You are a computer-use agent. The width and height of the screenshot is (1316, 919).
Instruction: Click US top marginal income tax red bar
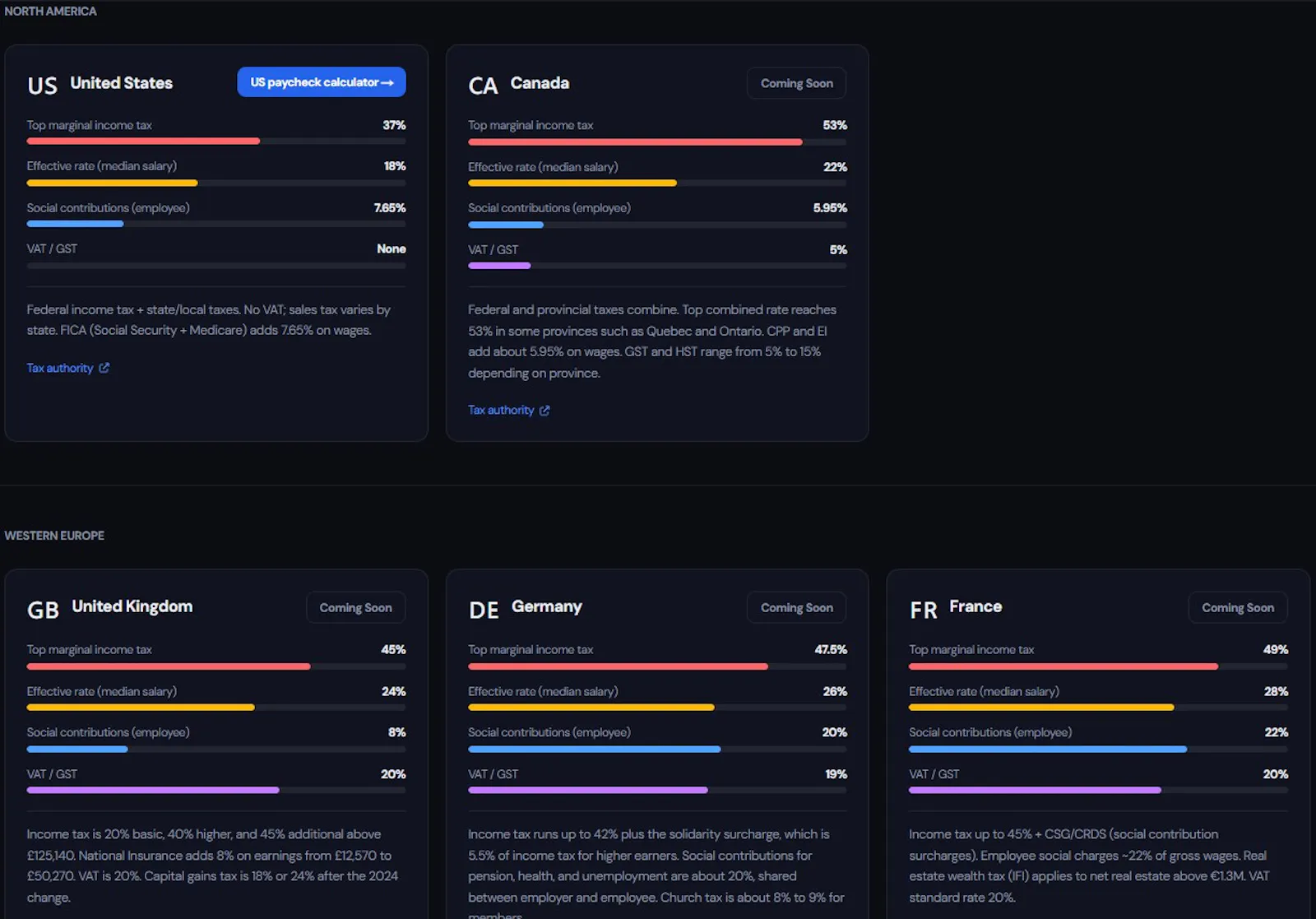pos(143,142)
